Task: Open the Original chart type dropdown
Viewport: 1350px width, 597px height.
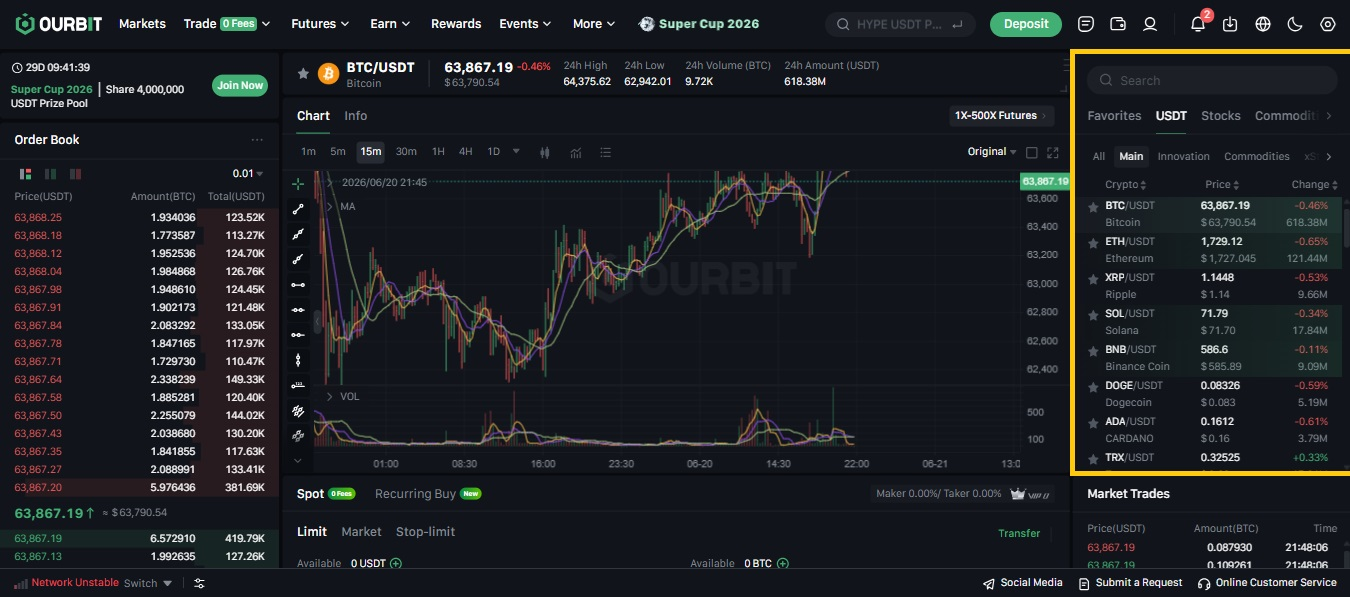Action: (992, 152)
